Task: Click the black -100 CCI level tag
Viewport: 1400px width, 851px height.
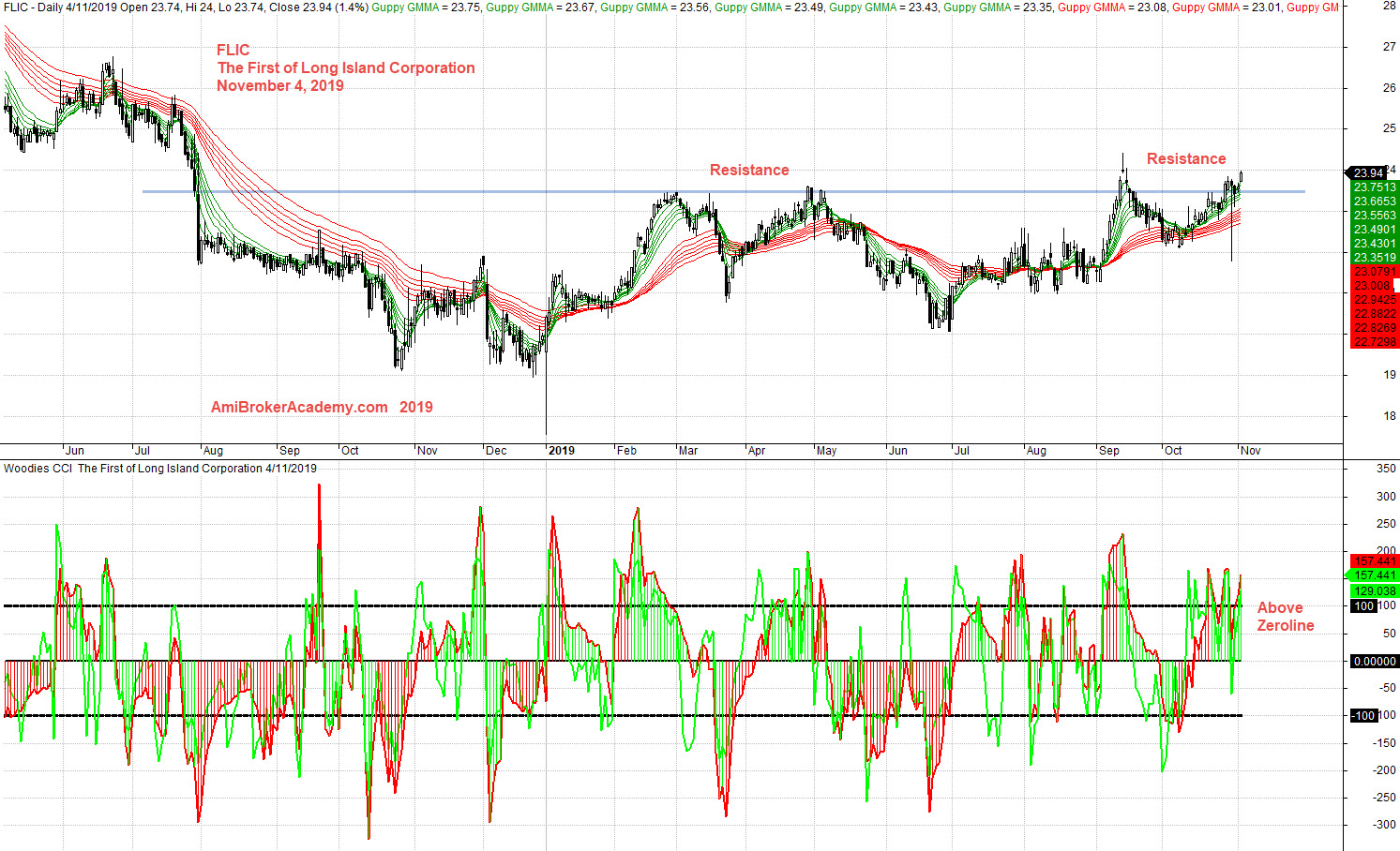Action: (1364, 716)
